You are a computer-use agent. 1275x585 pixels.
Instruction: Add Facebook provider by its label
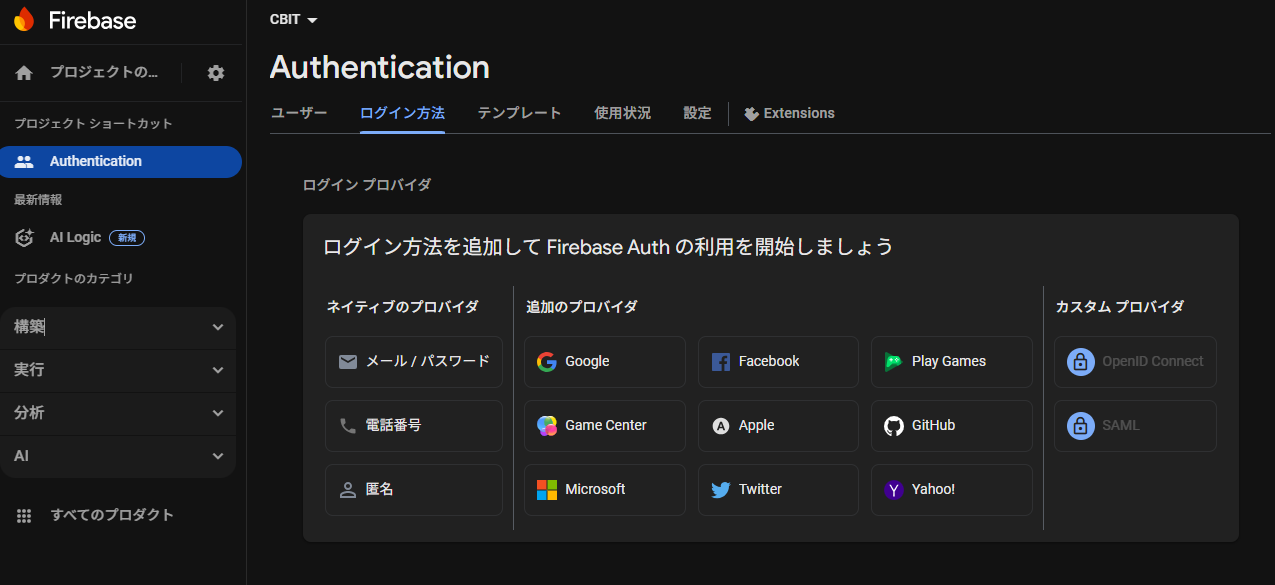pyautogui.click(x=769, y=362)
